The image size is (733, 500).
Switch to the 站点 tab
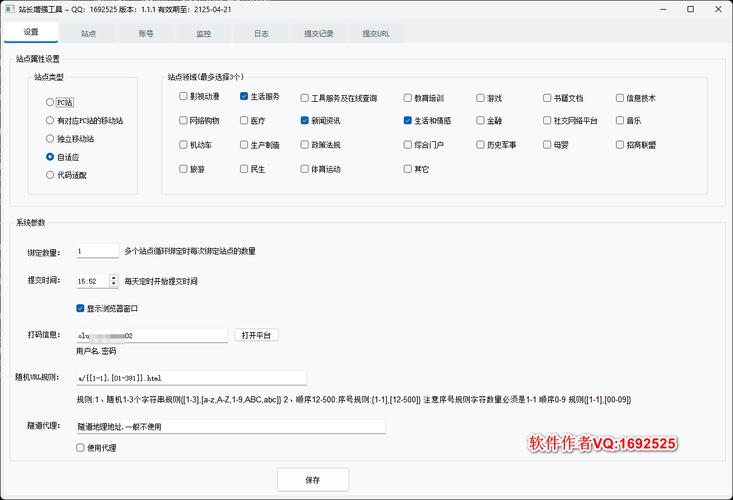[89, 33]
